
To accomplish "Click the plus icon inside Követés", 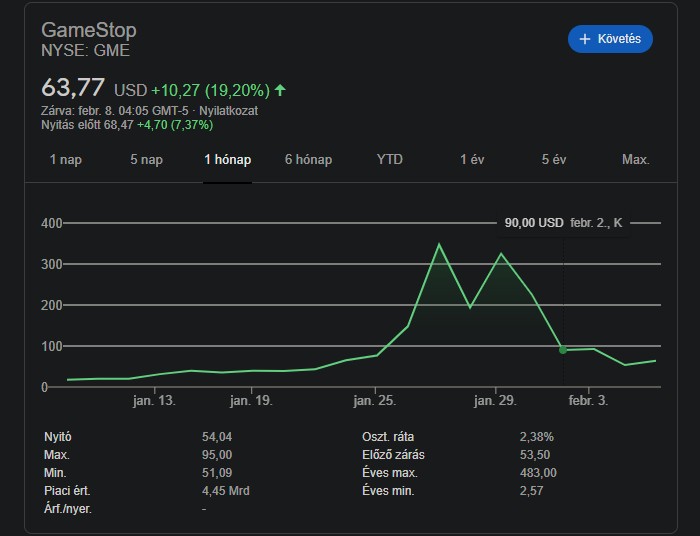I will 585,39.
